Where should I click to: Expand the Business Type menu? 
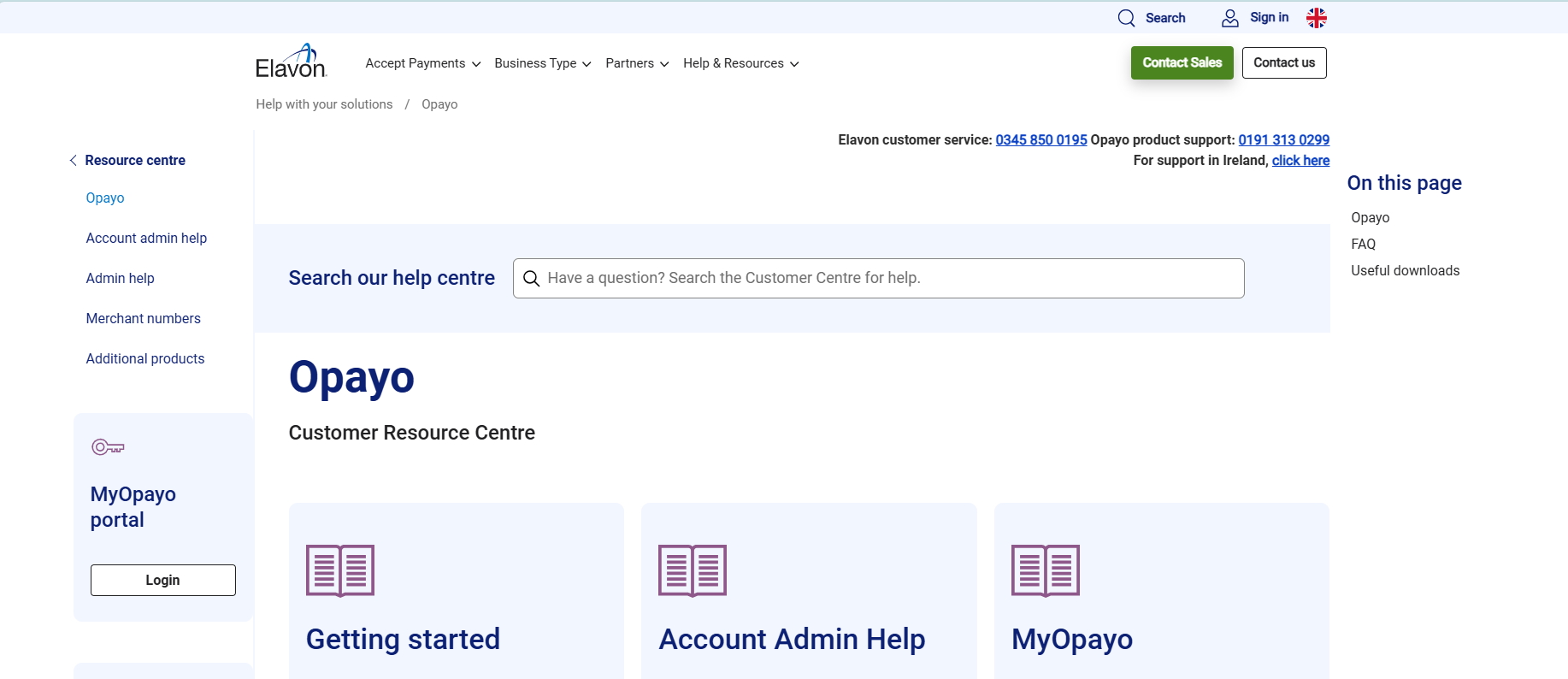click(543, 63)
